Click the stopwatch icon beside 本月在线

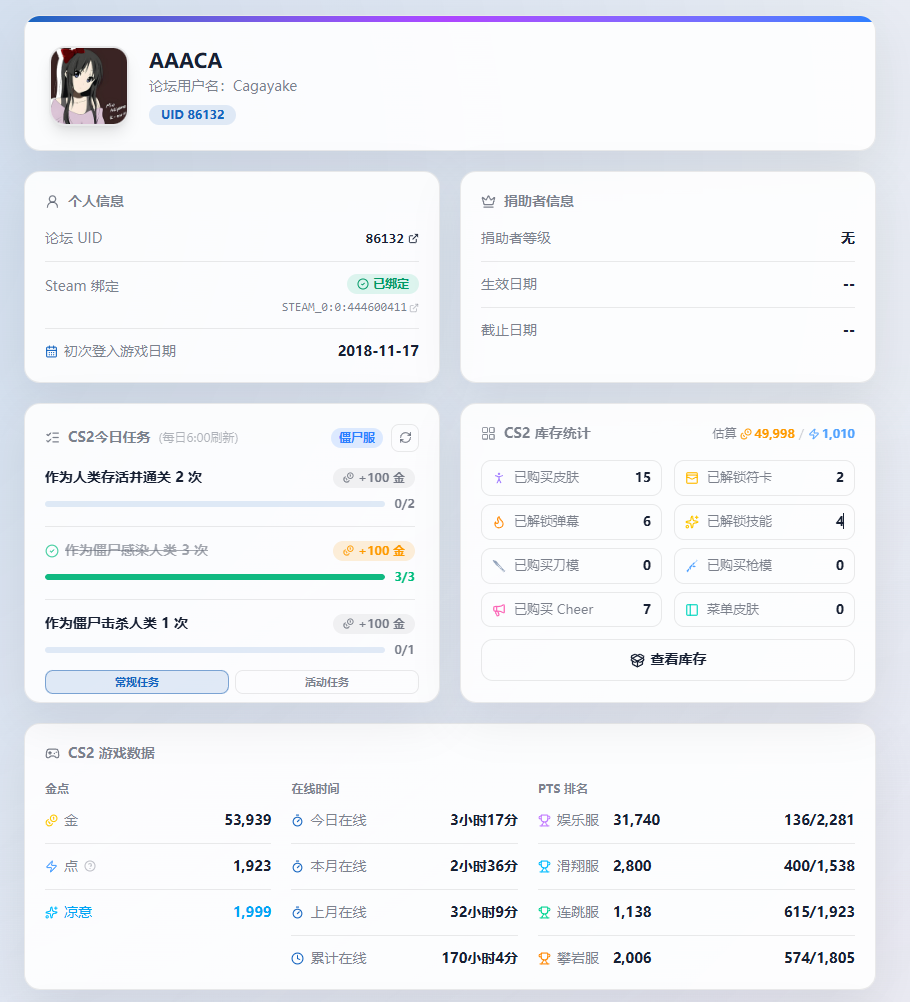(x=297, y=867)
